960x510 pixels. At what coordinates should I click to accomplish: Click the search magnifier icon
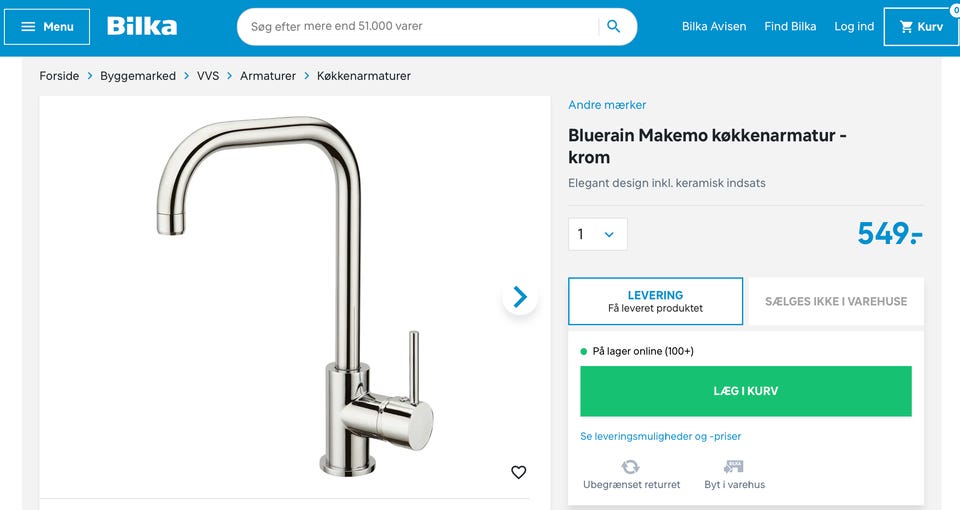(x=614, y=27)
